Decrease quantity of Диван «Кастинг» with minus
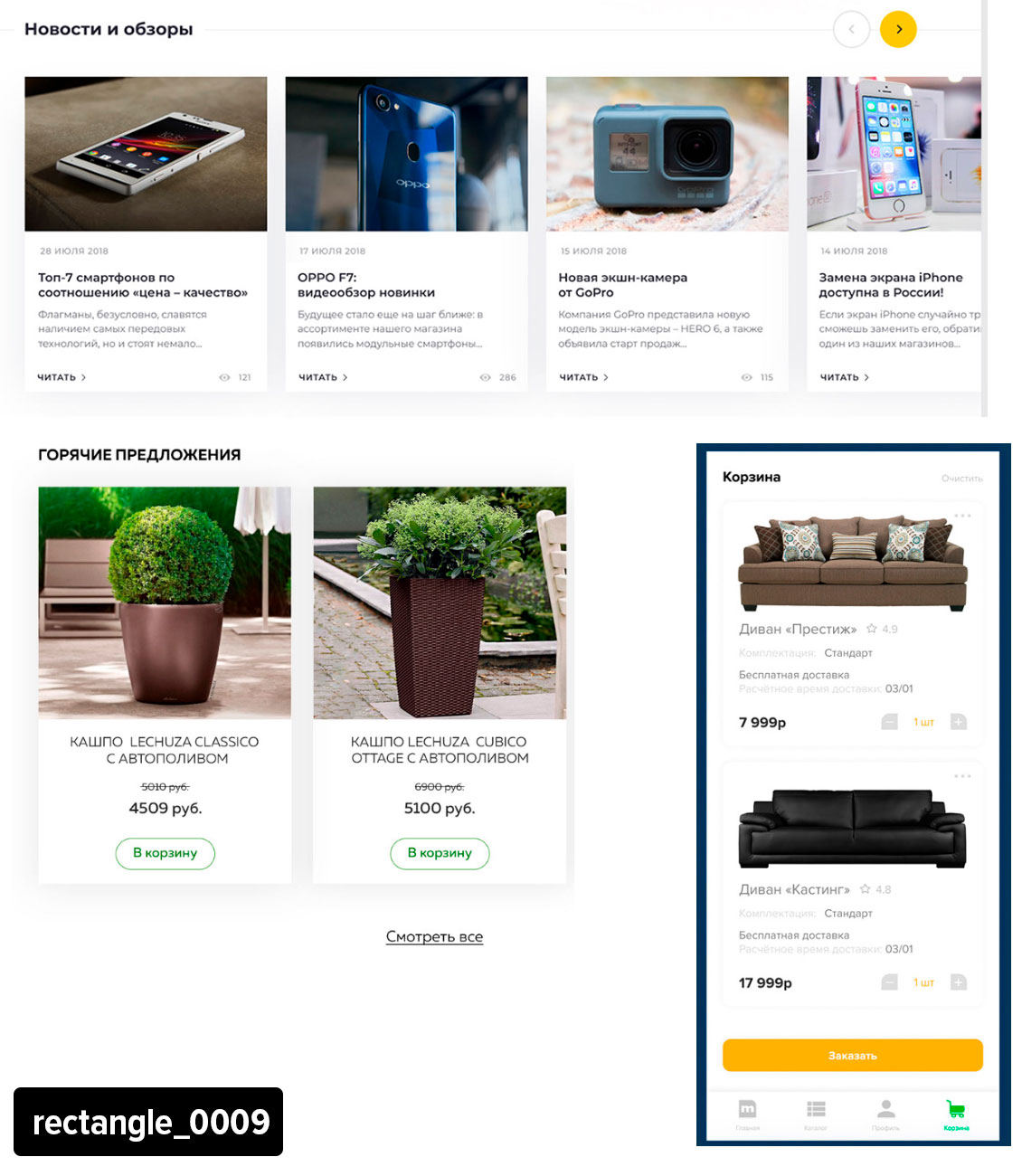The image size is (1022, 1176). (889, 982)
